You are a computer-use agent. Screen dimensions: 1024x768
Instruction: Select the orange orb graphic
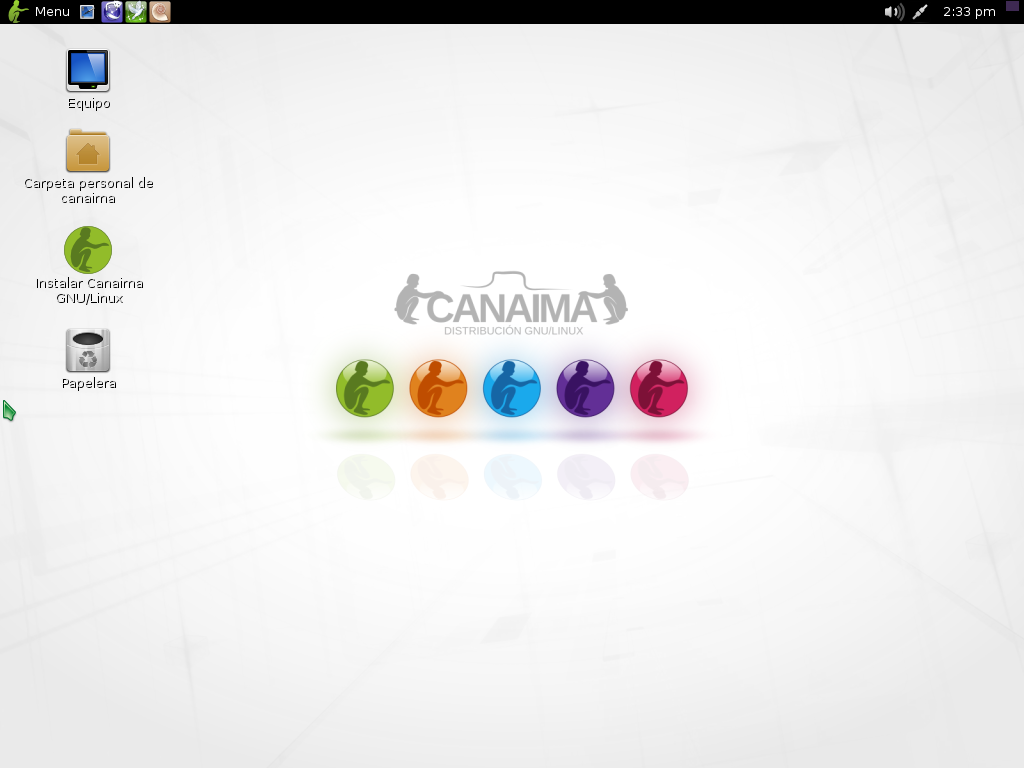[x=438, y=388]
